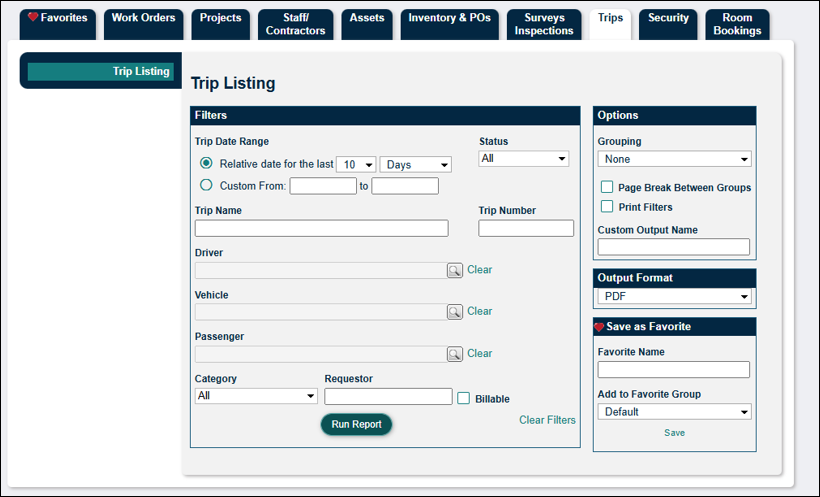Screen dimensions: 820x497
Task: Click the Requestor input field
Action: point(388,397)
